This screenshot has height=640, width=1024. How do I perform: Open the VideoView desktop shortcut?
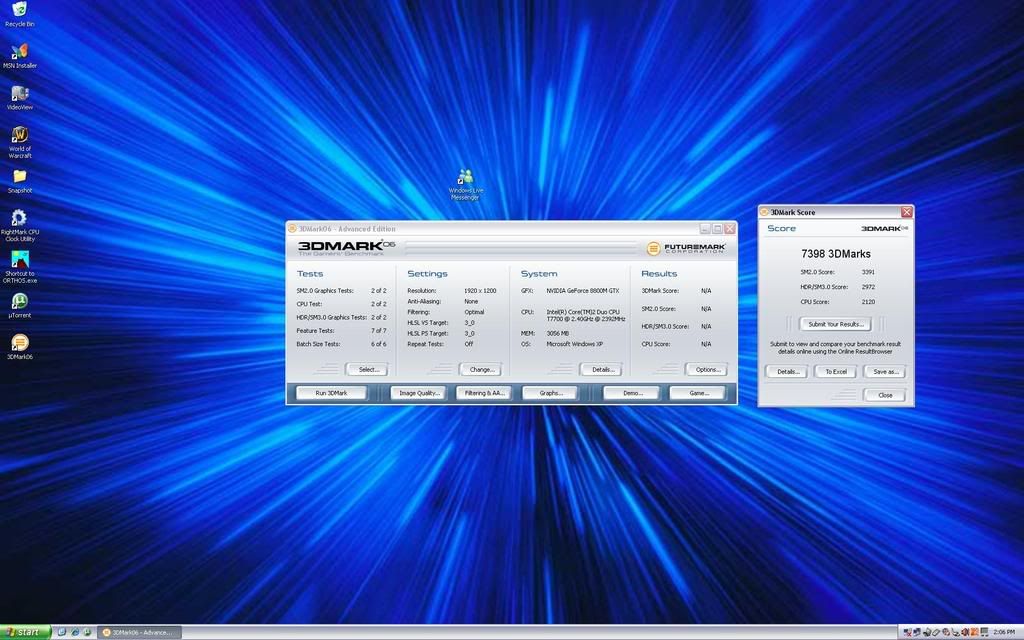(x=20, y=97)
